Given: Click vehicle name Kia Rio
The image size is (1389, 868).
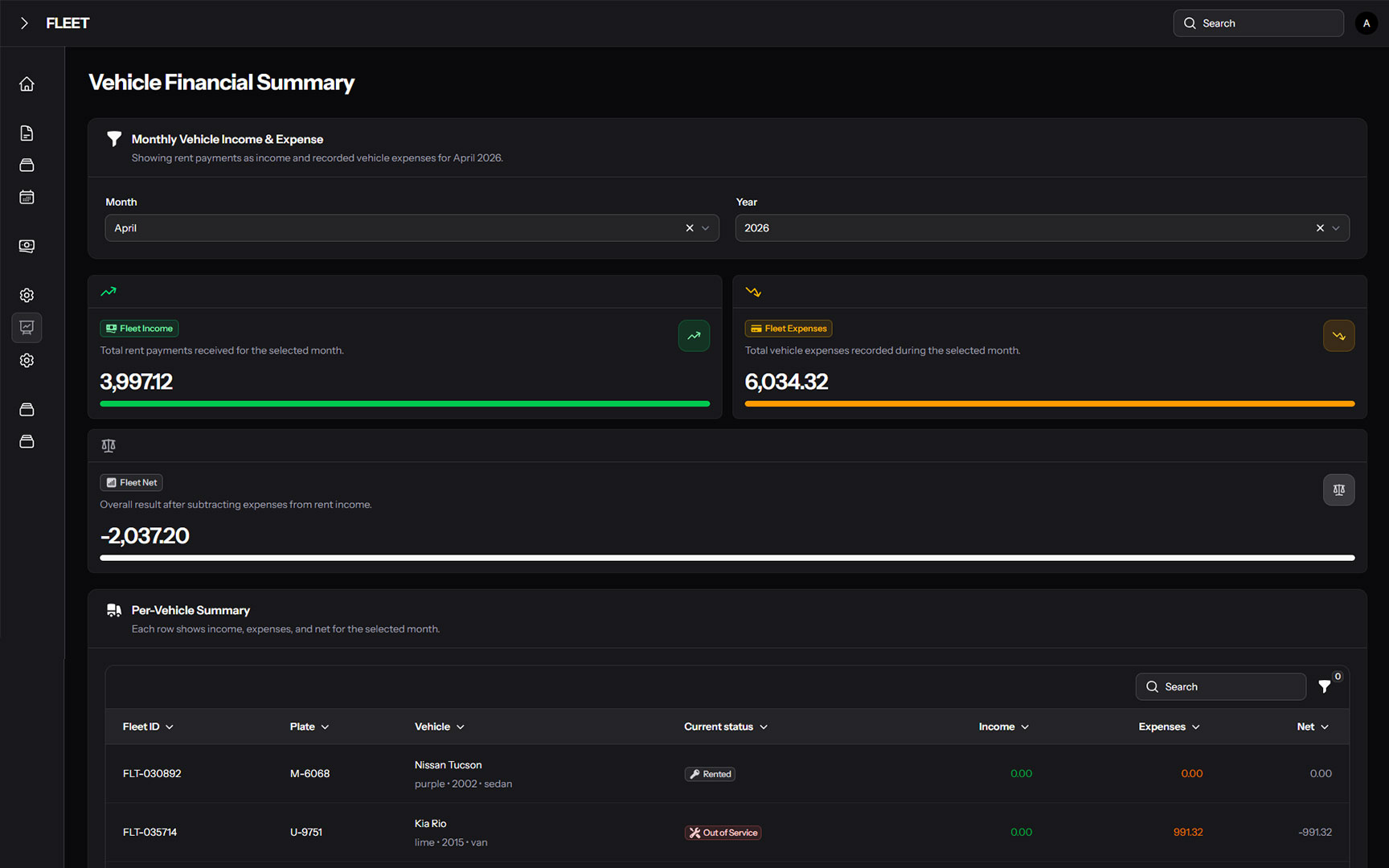Looking at the screenshot, I should point(430,824).
